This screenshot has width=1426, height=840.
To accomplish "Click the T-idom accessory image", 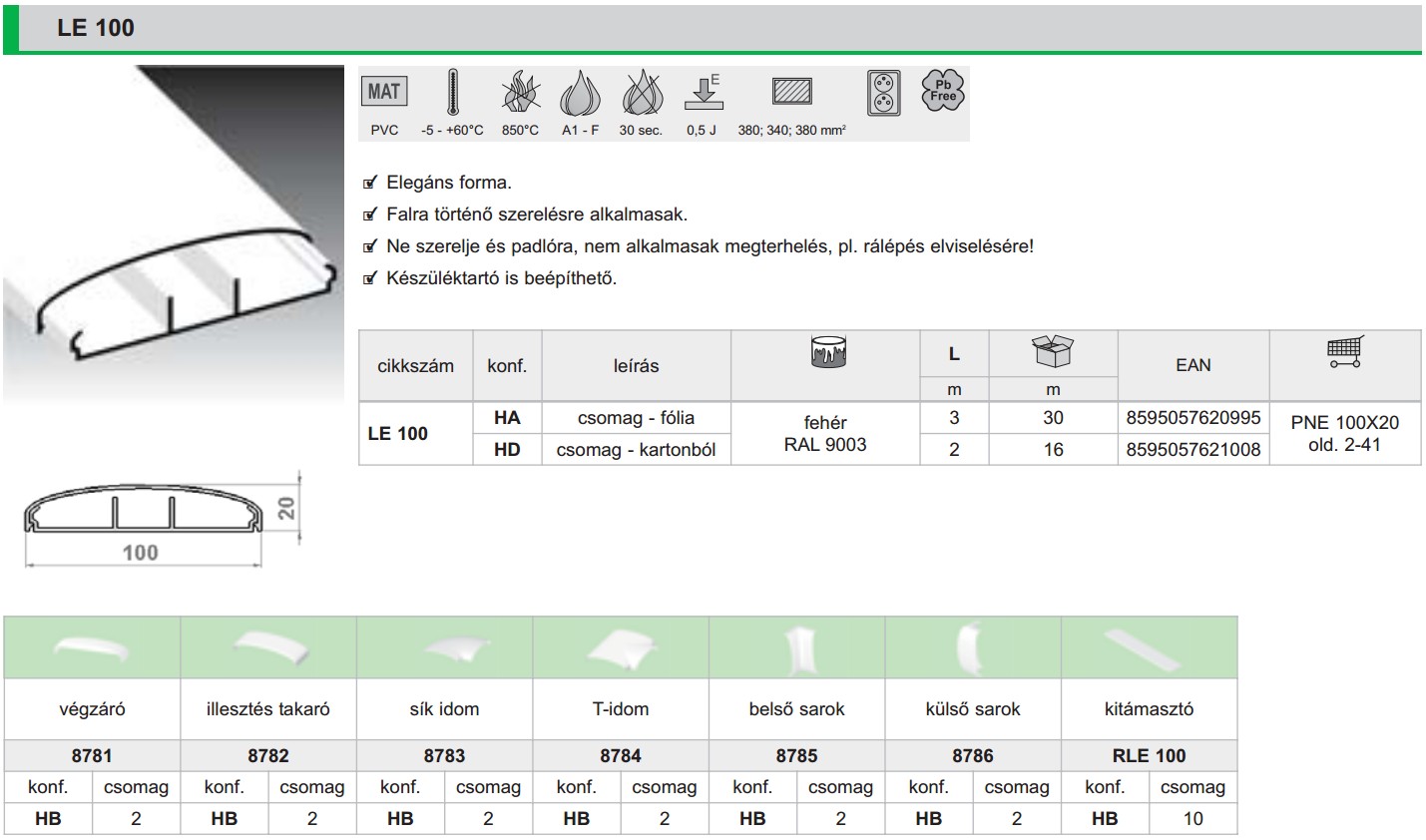I will click(x=621, y=649).
